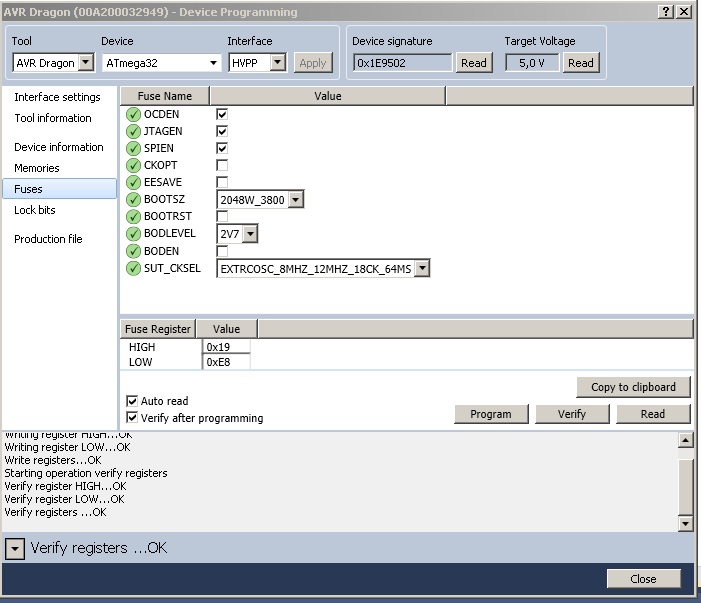701x603 pixels.
Task: Uncheck the SPIEN fuse checkbox
Action: click(222, 148)
